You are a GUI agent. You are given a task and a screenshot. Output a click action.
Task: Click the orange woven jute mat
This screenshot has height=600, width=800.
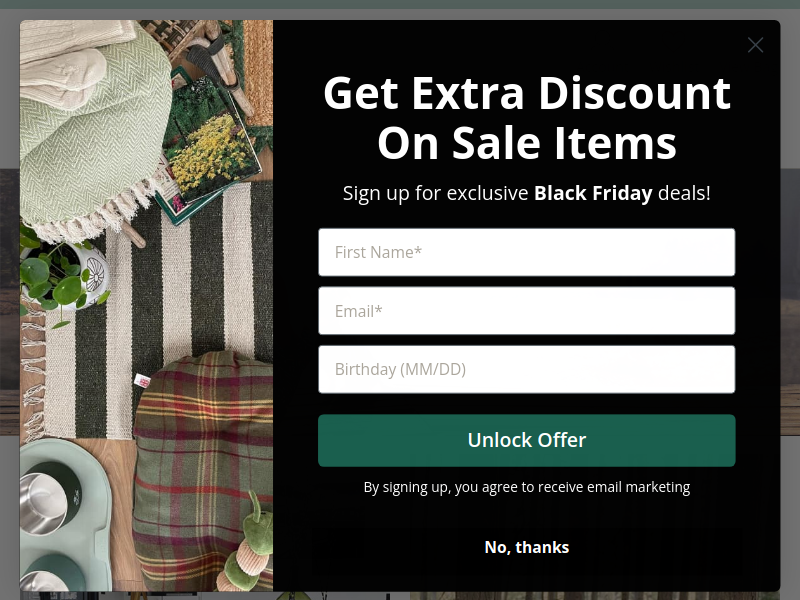258,71
